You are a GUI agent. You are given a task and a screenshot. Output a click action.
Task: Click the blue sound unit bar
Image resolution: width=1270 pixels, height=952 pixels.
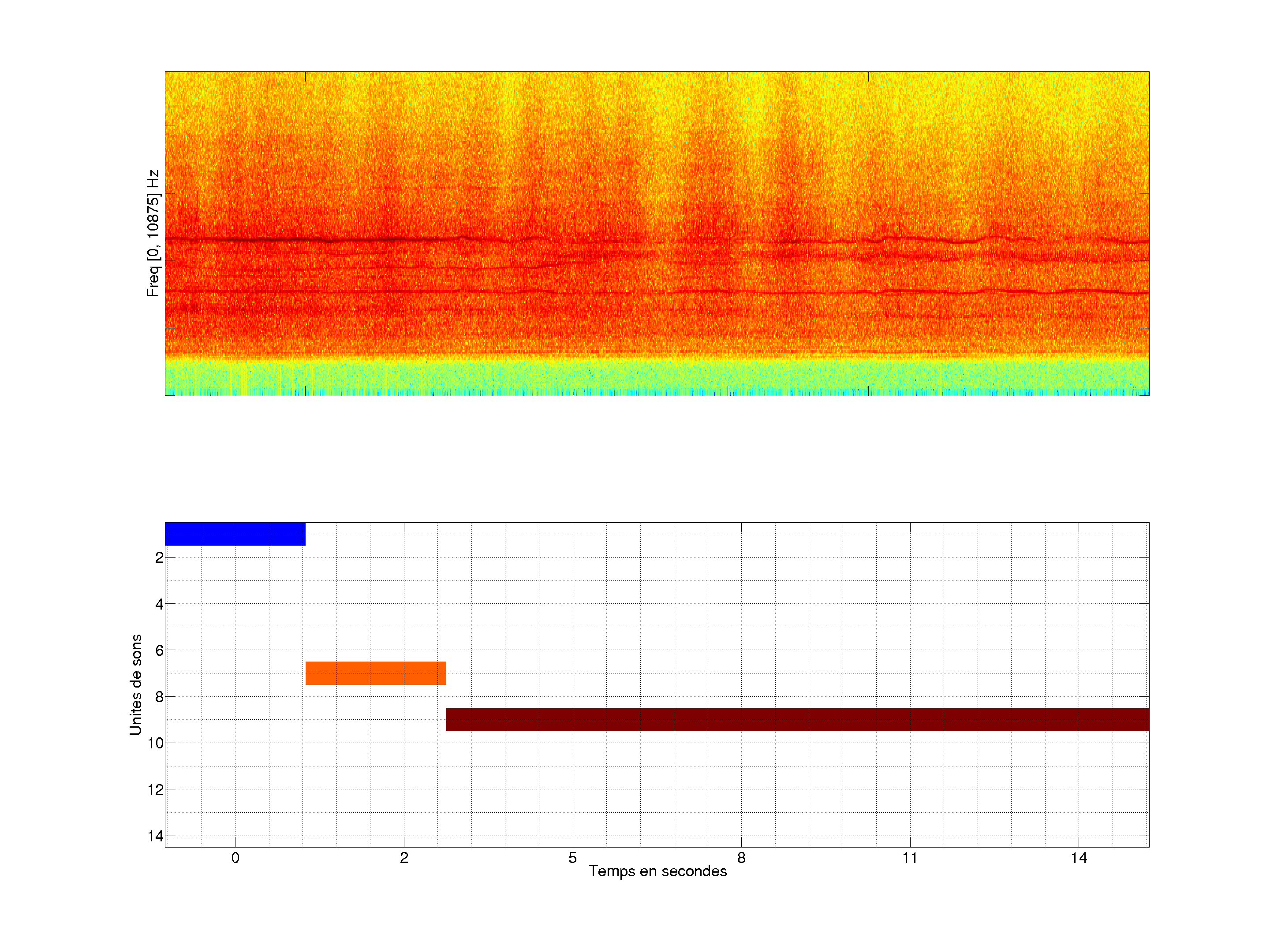point(235,534)
